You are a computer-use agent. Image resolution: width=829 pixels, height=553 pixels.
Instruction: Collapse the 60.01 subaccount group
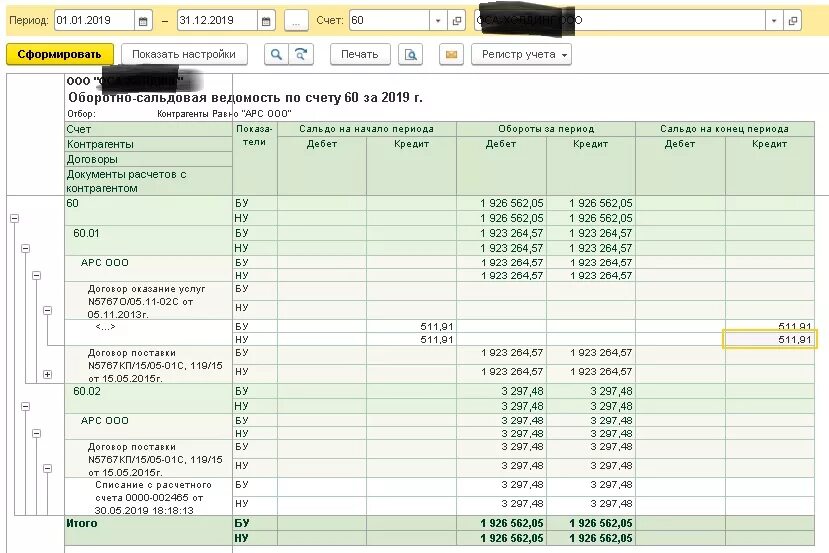(x=25, y=248)
